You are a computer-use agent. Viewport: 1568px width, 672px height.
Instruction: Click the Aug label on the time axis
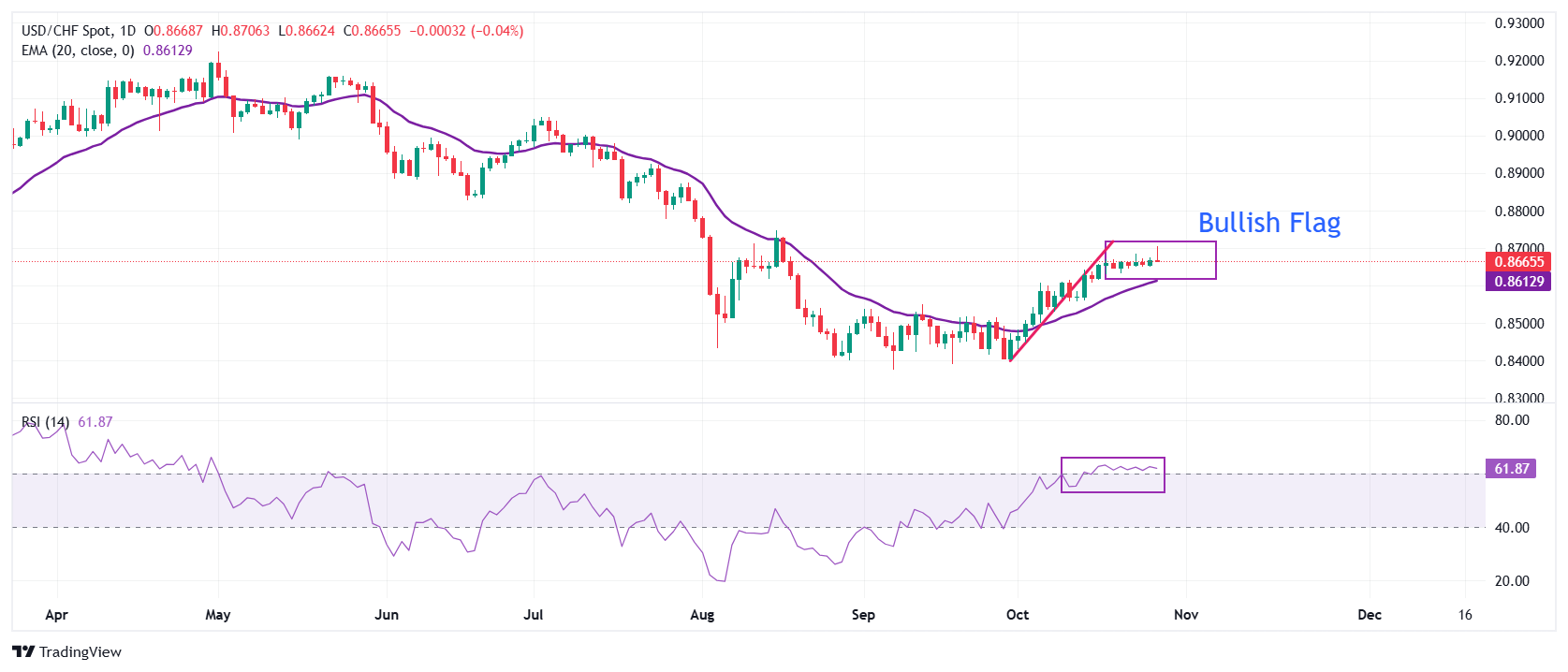[701, 615]
